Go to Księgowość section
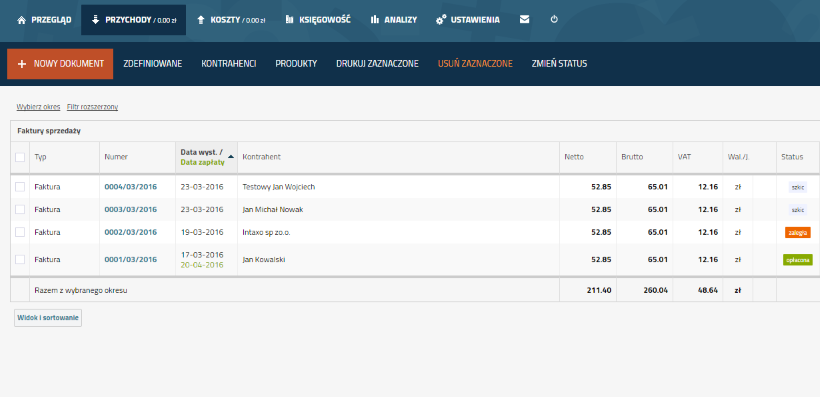 pos(318,20)
